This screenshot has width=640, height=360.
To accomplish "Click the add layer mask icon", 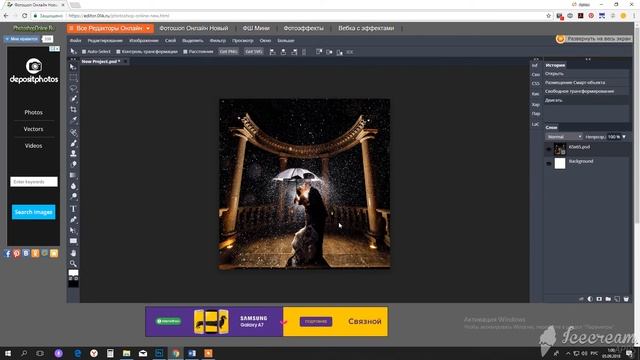I will [599, 299].
